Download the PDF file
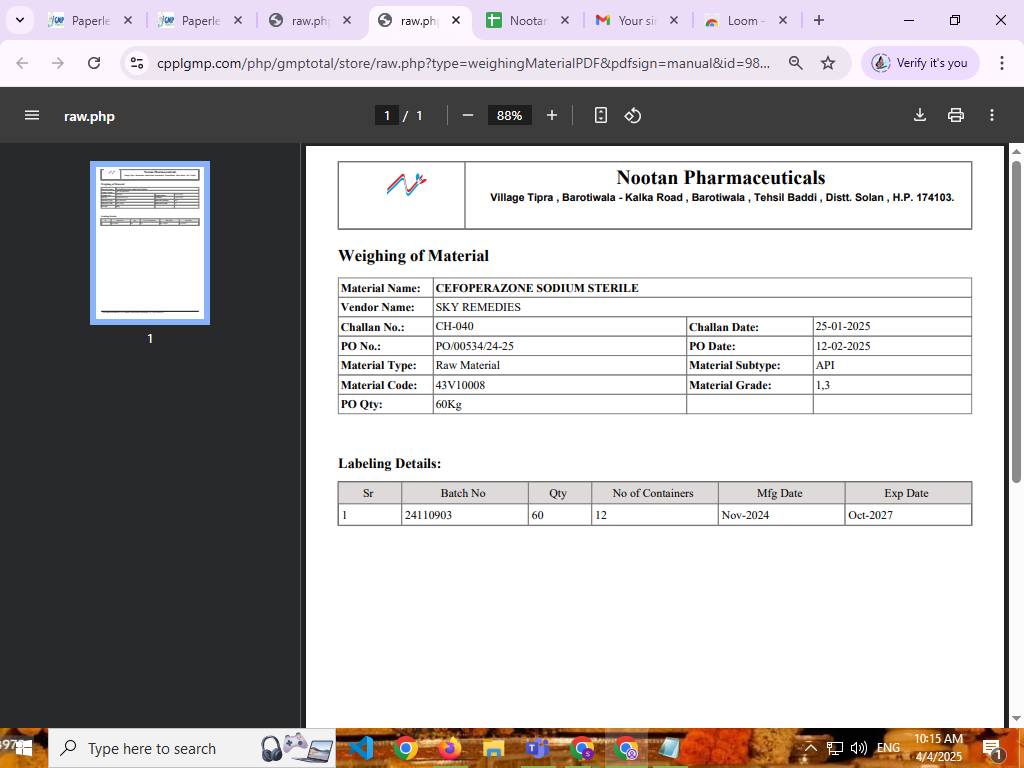This screenshot has width=1024, height=768. (x=920, y=115)
